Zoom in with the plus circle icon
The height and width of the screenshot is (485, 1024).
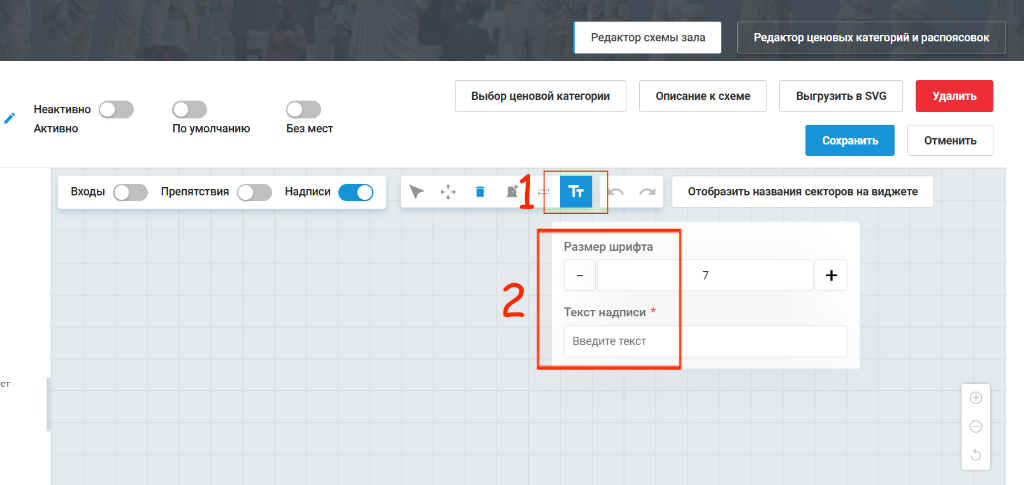click(976, 398)
